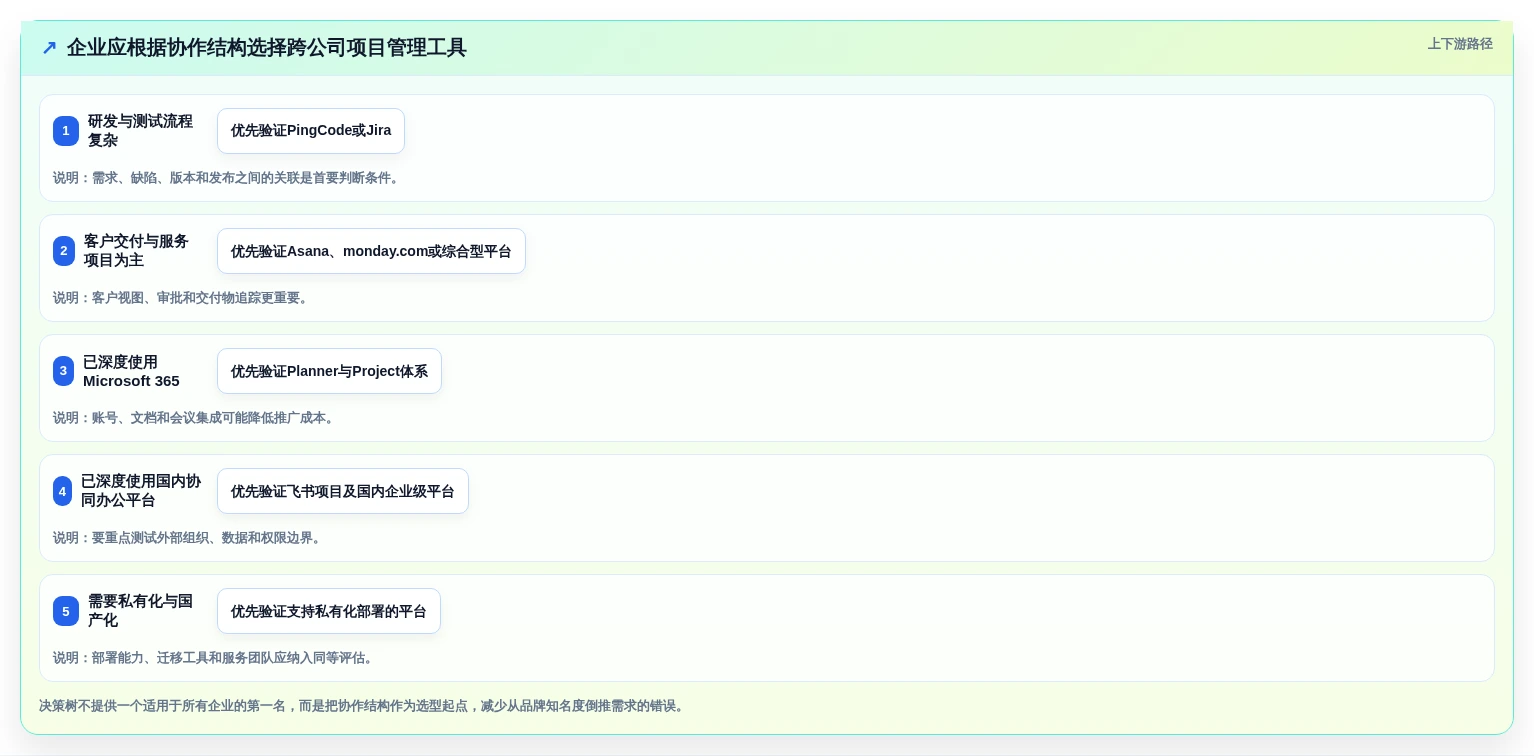Click the note about 需求、缺陷、版本和发布
1534x756 pixels.
coord(228,178)
